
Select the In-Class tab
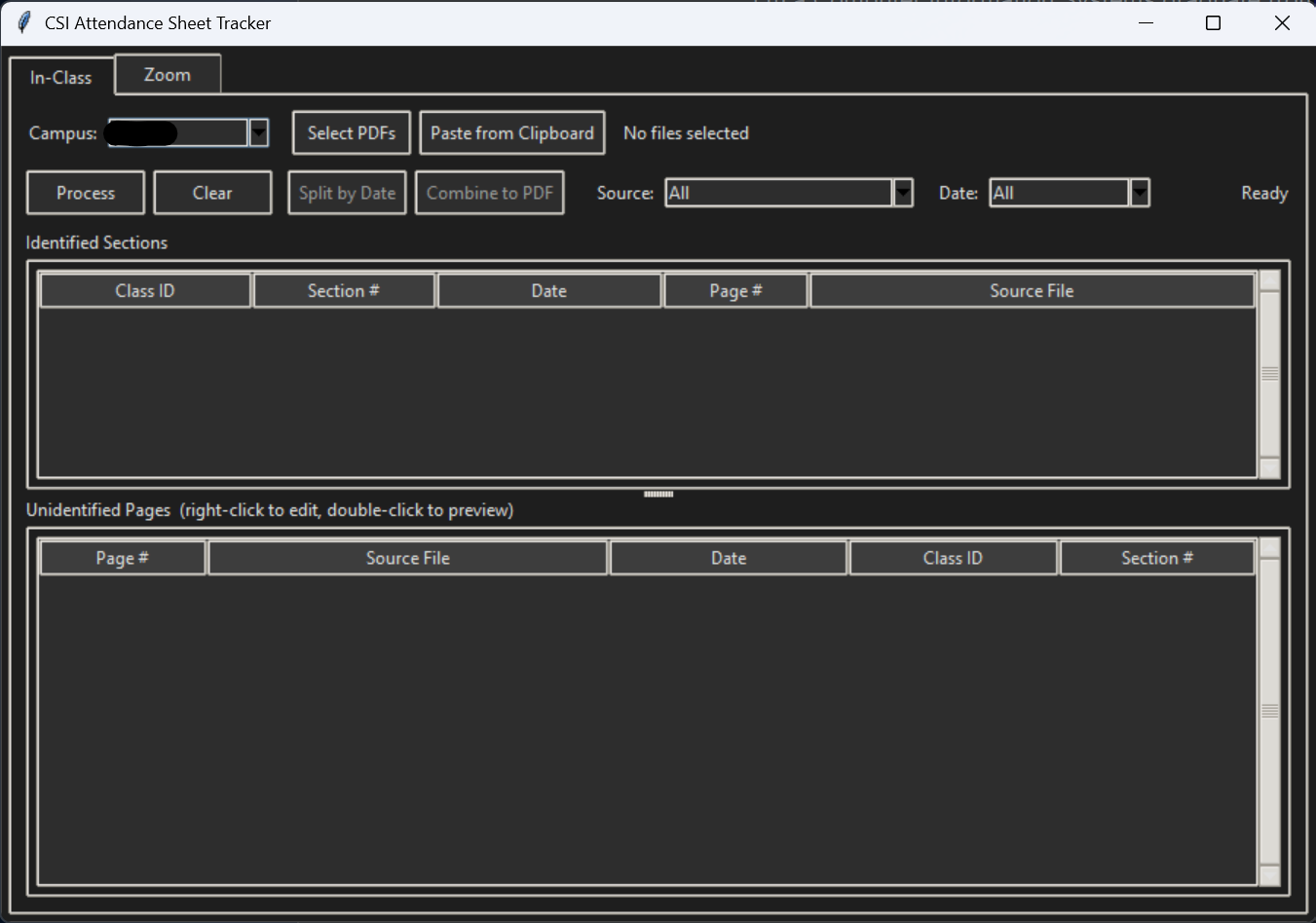pos(61,77)
